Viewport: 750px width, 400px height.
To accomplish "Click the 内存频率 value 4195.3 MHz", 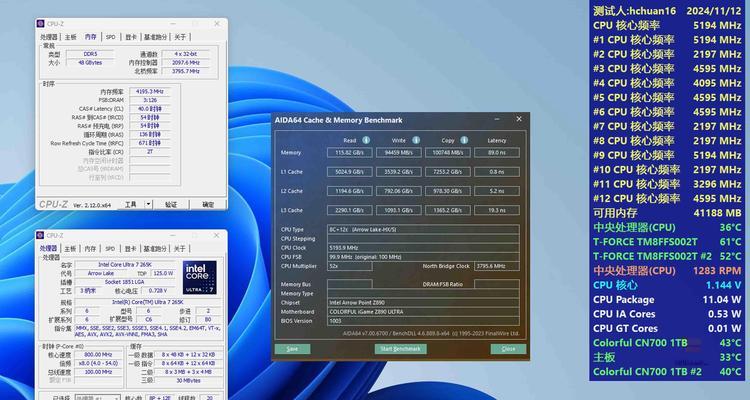I will pyautogui.click(x=149, y=91).
